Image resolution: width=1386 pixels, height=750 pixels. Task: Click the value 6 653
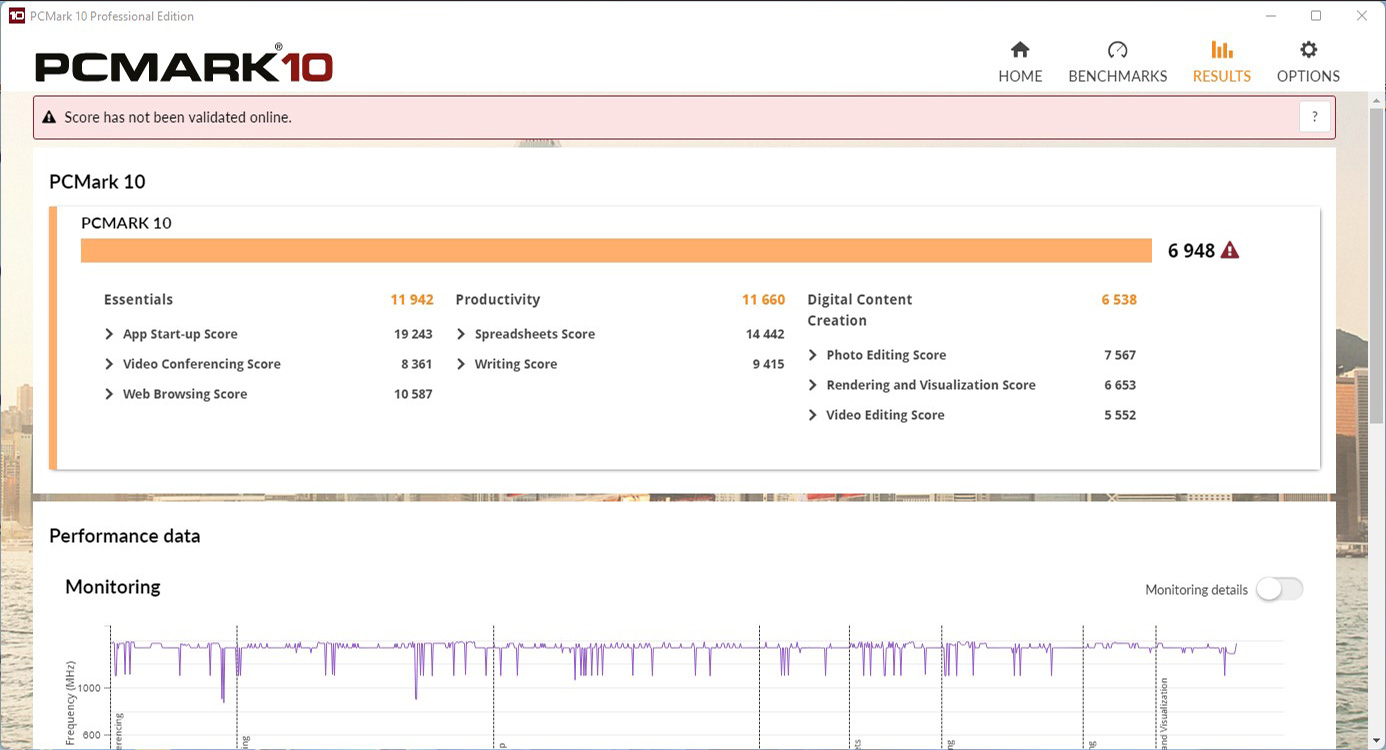[1120, 385]
